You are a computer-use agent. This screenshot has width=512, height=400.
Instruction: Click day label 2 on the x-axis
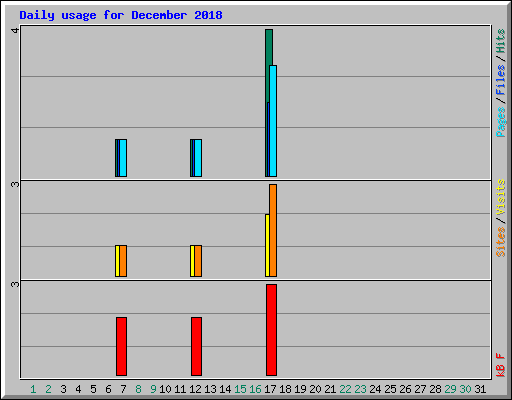(48, 389)
